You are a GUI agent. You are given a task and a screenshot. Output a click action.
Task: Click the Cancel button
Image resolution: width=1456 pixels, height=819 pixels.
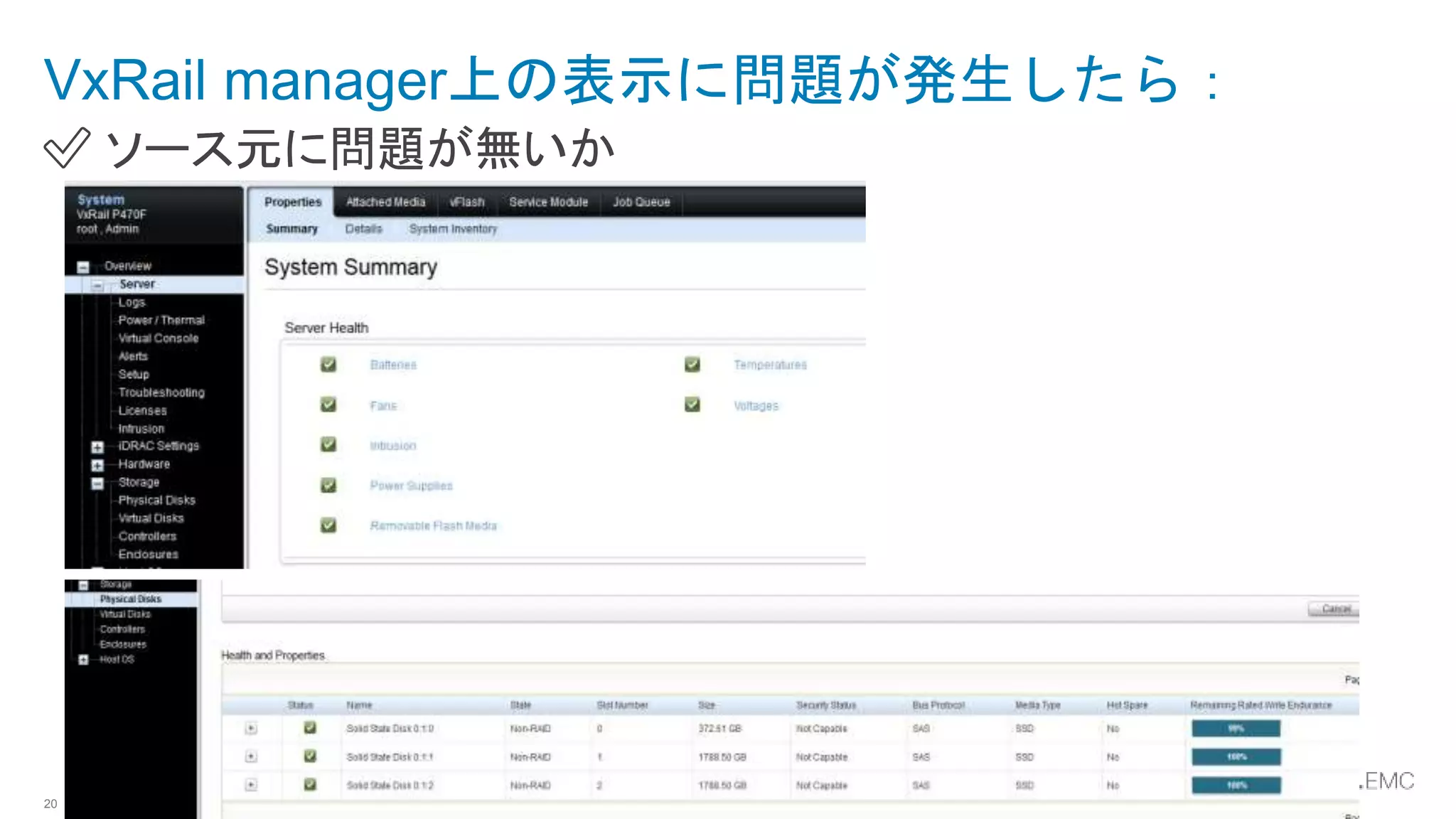(x=1334, y=609)
